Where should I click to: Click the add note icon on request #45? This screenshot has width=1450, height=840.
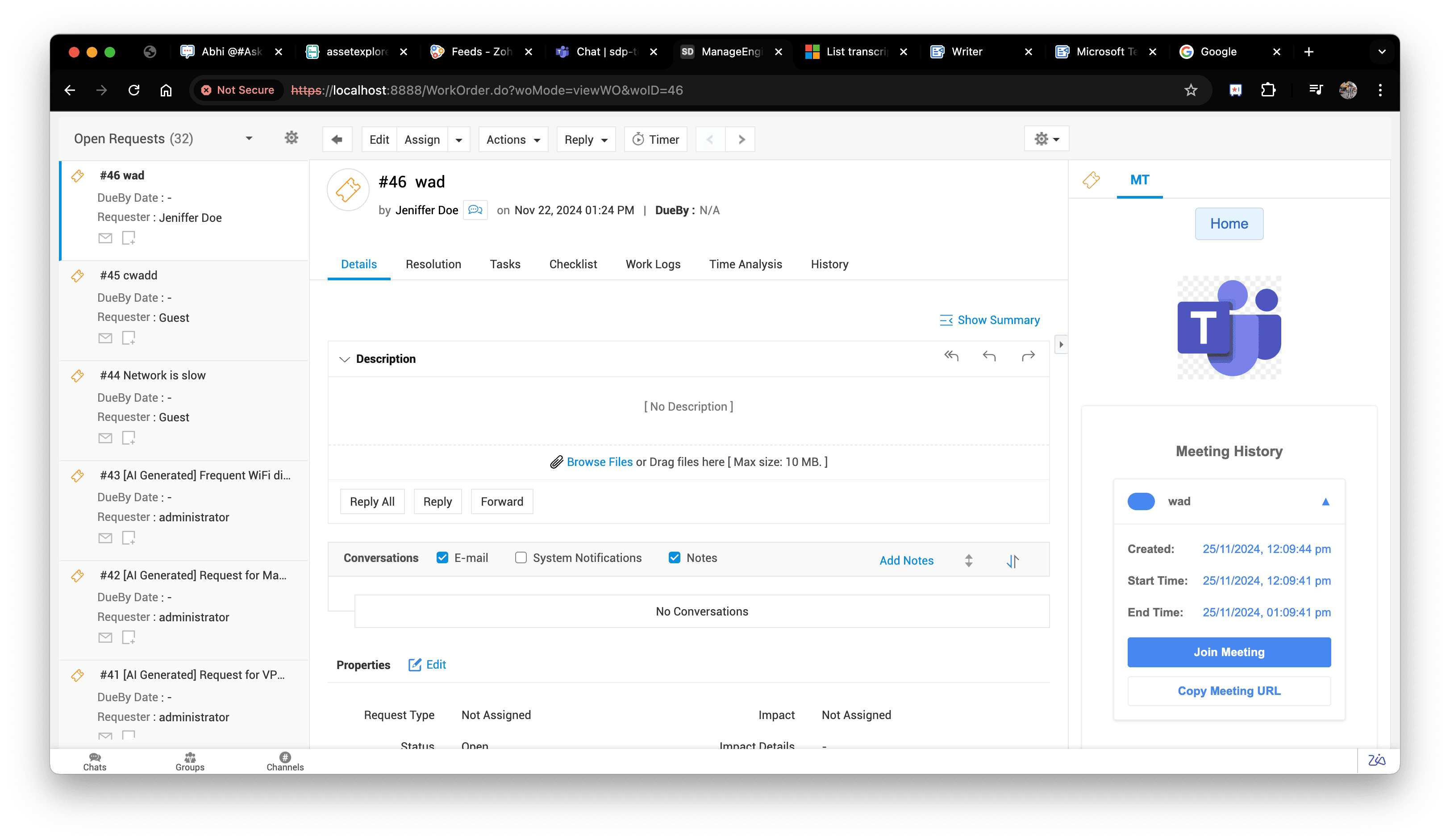coord(128,338)
